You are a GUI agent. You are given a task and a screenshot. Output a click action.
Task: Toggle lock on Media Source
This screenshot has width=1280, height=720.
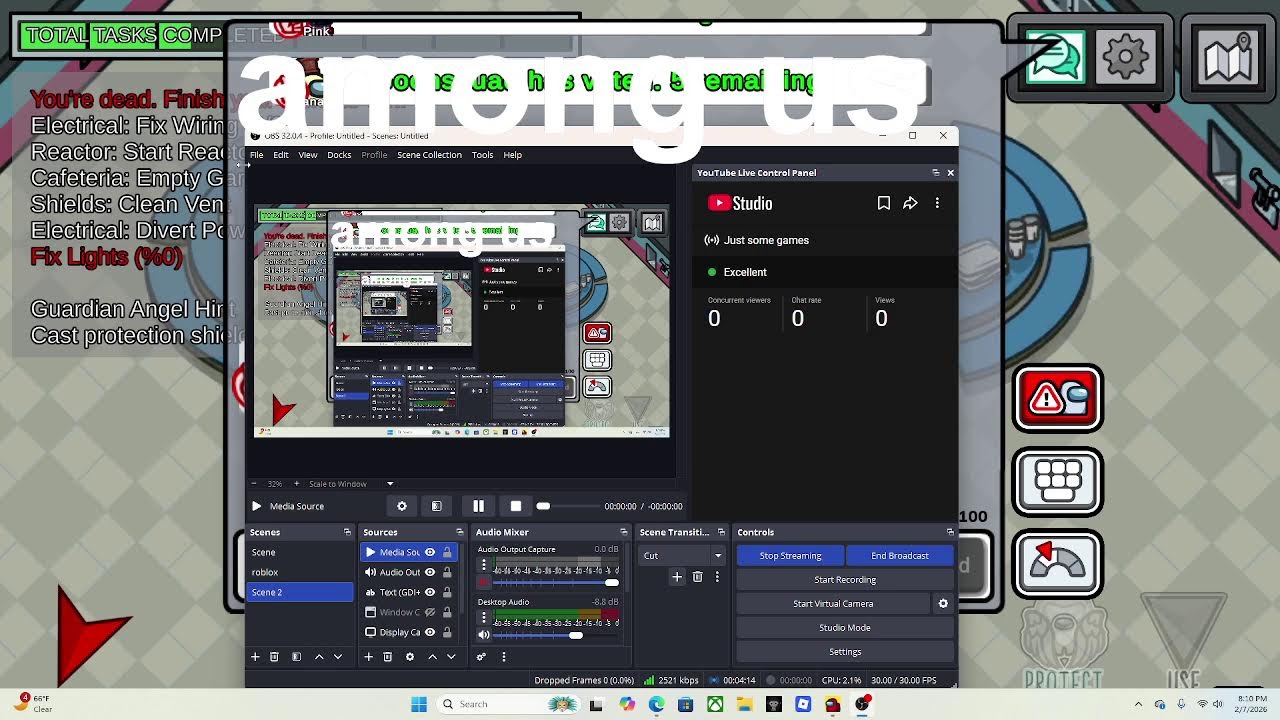[x=447, y=552]
